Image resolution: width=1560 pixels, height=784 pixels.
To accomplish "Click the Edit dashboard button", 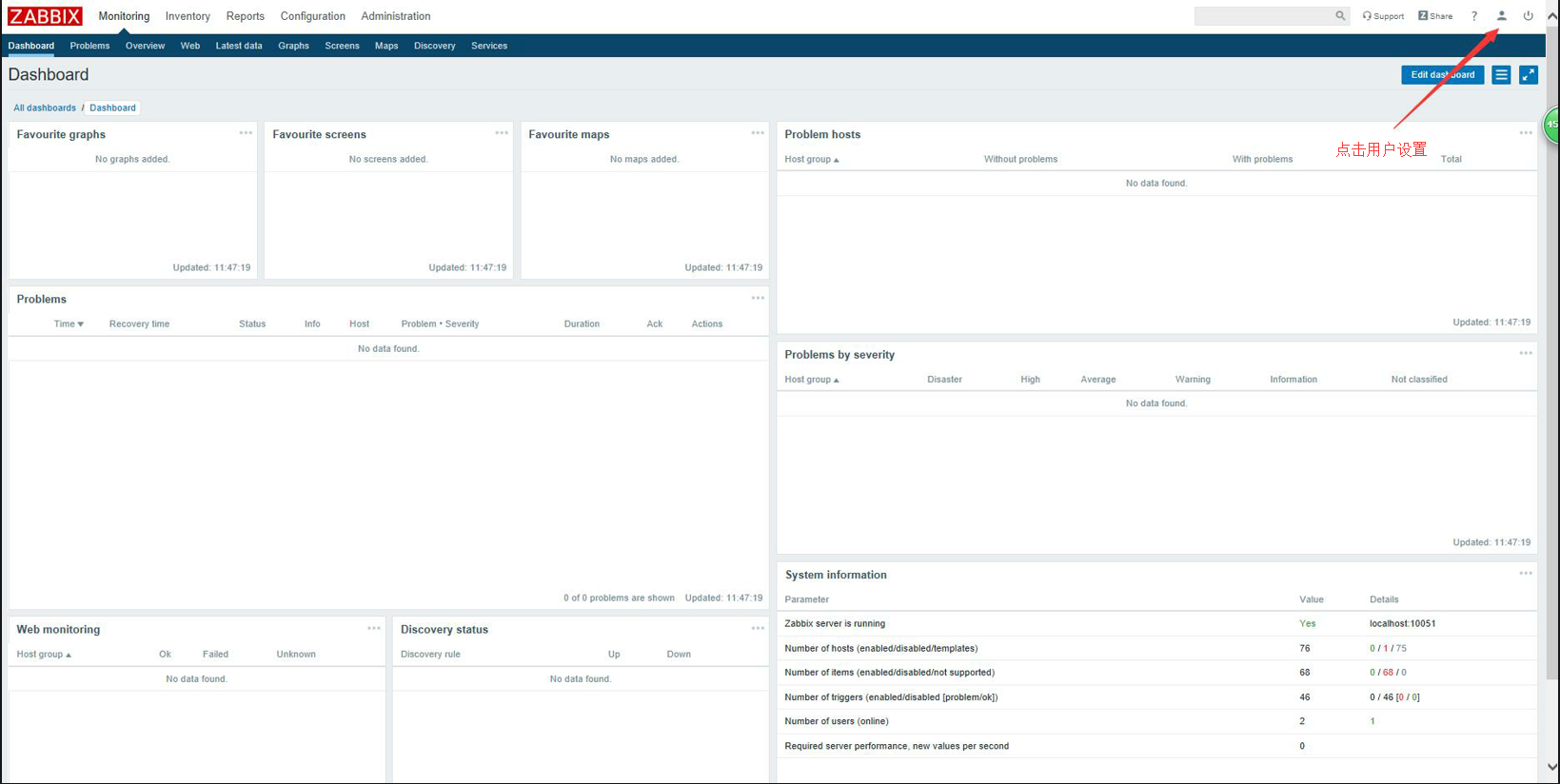I will point(1442,74).
